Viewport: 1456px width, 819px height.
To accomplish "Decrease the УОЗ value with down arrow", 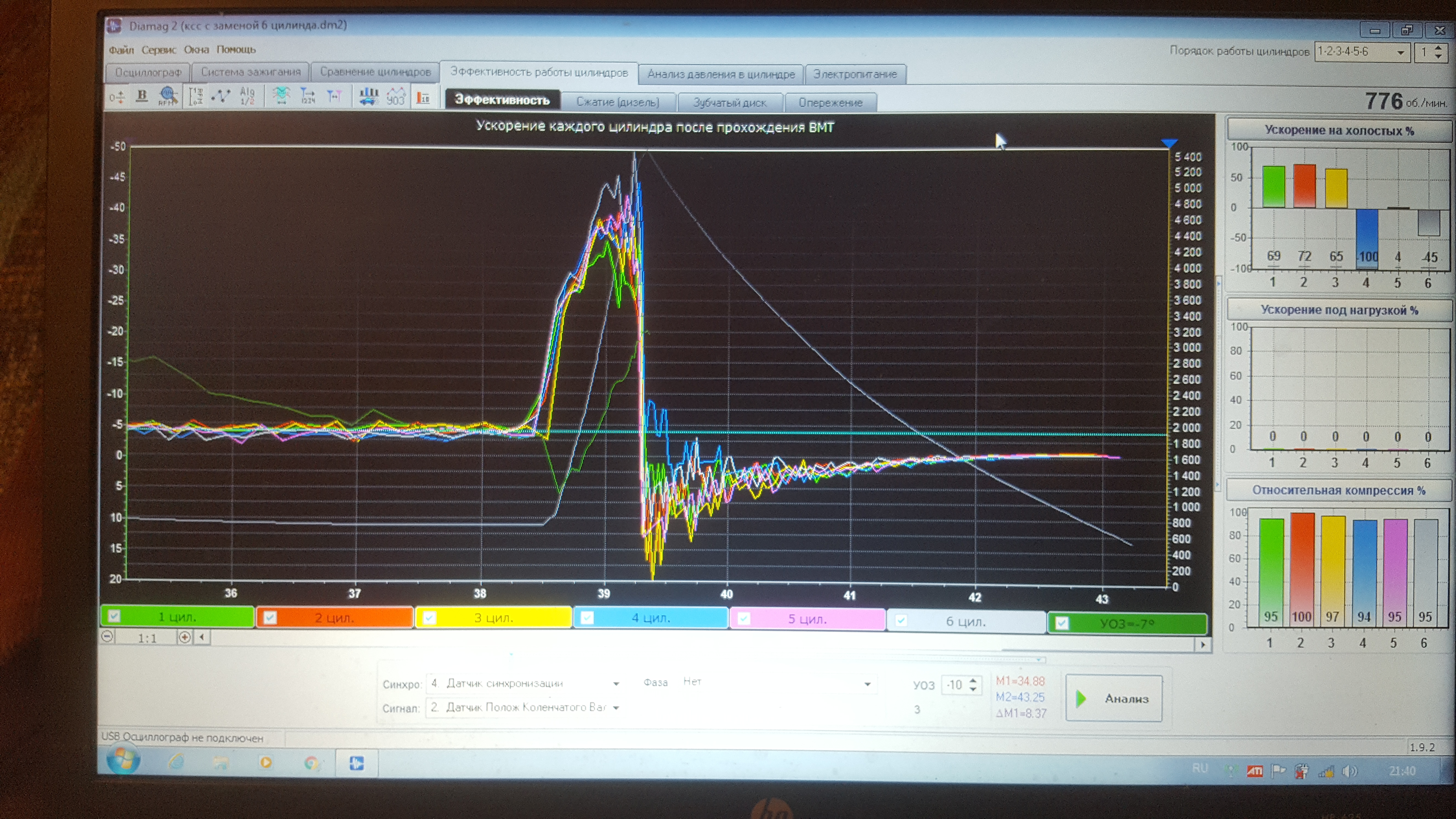I will coord(973,689).
